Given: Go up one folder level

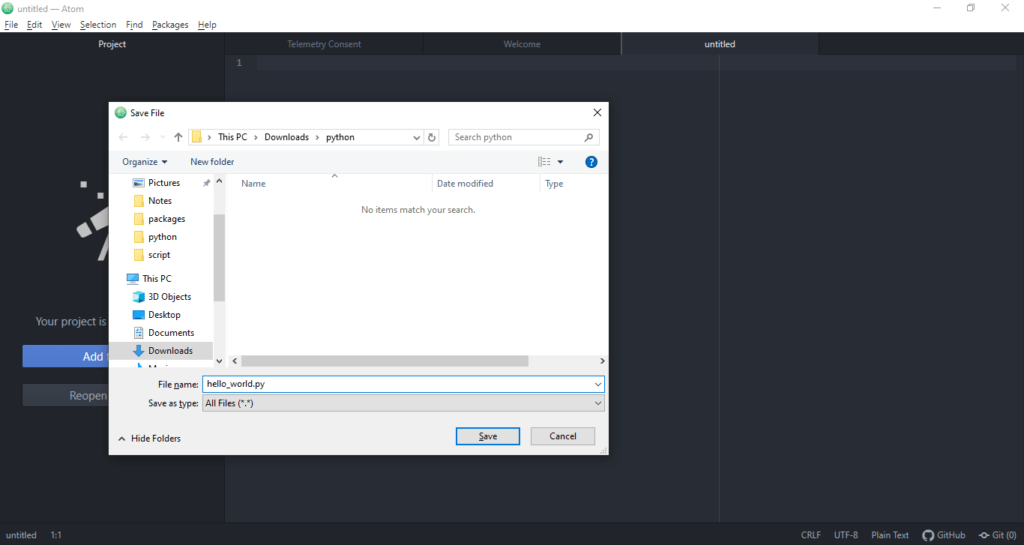Looking at the screenshot, I should 178,137.
